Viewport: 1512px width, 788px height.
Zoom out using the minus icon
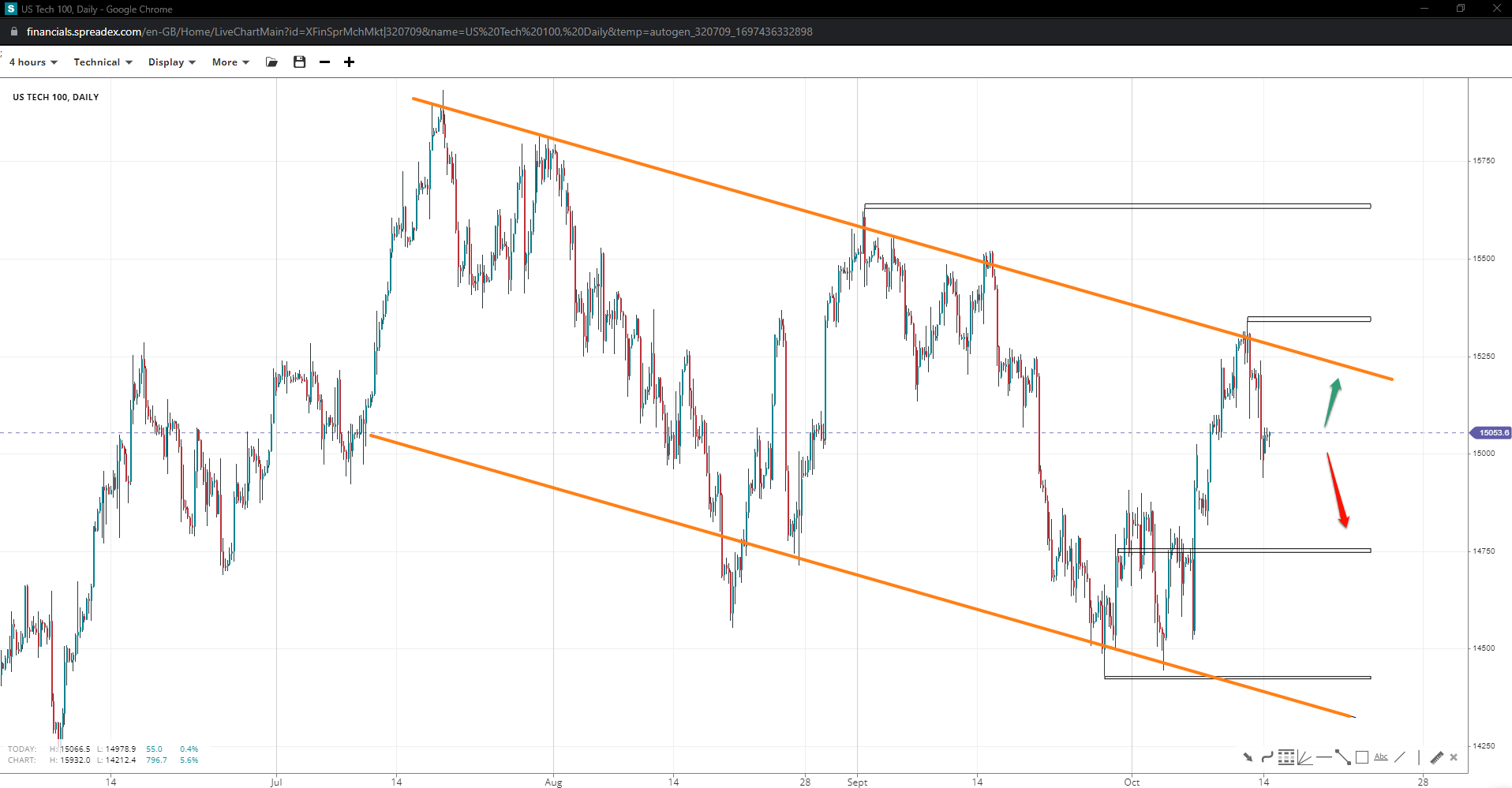[x=324, y=62]
